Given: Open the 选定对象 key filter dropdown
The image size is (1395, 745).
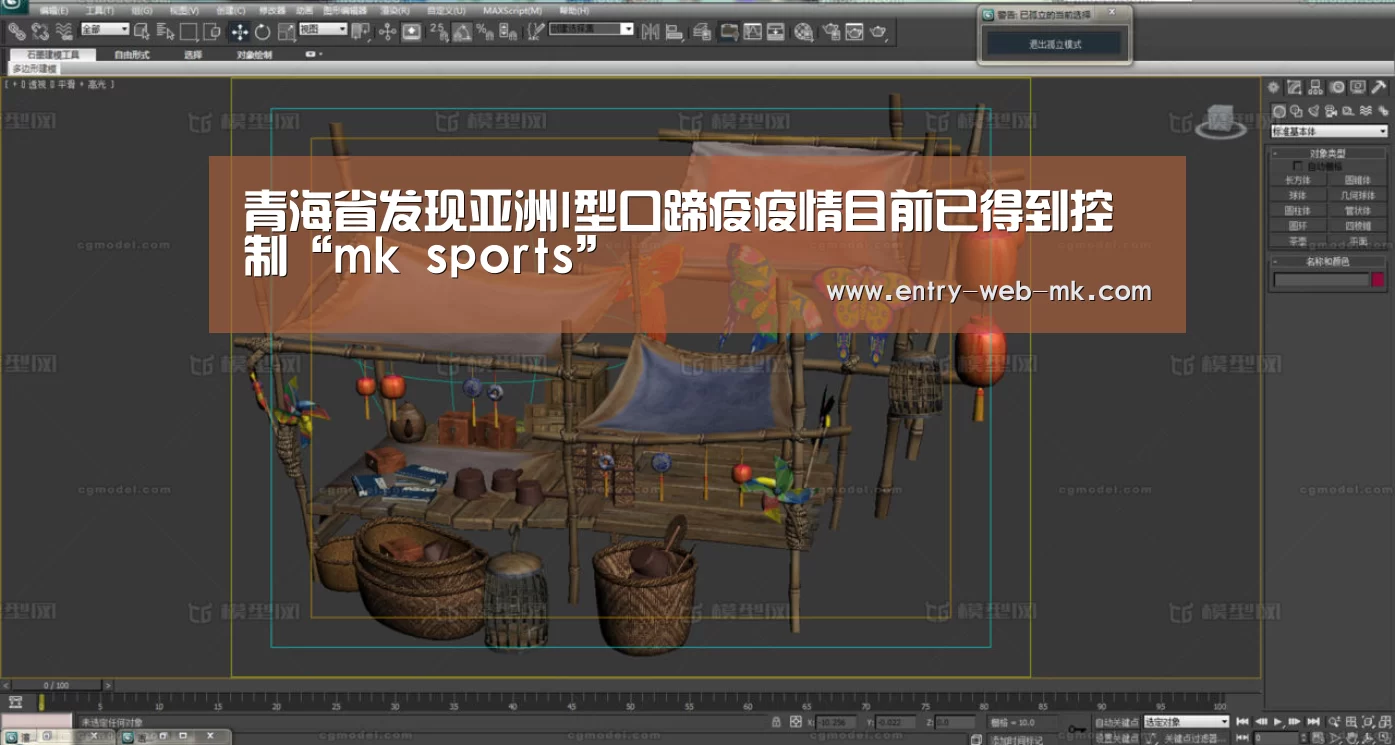Looking at the screenshot, I should click(1186, 721).
